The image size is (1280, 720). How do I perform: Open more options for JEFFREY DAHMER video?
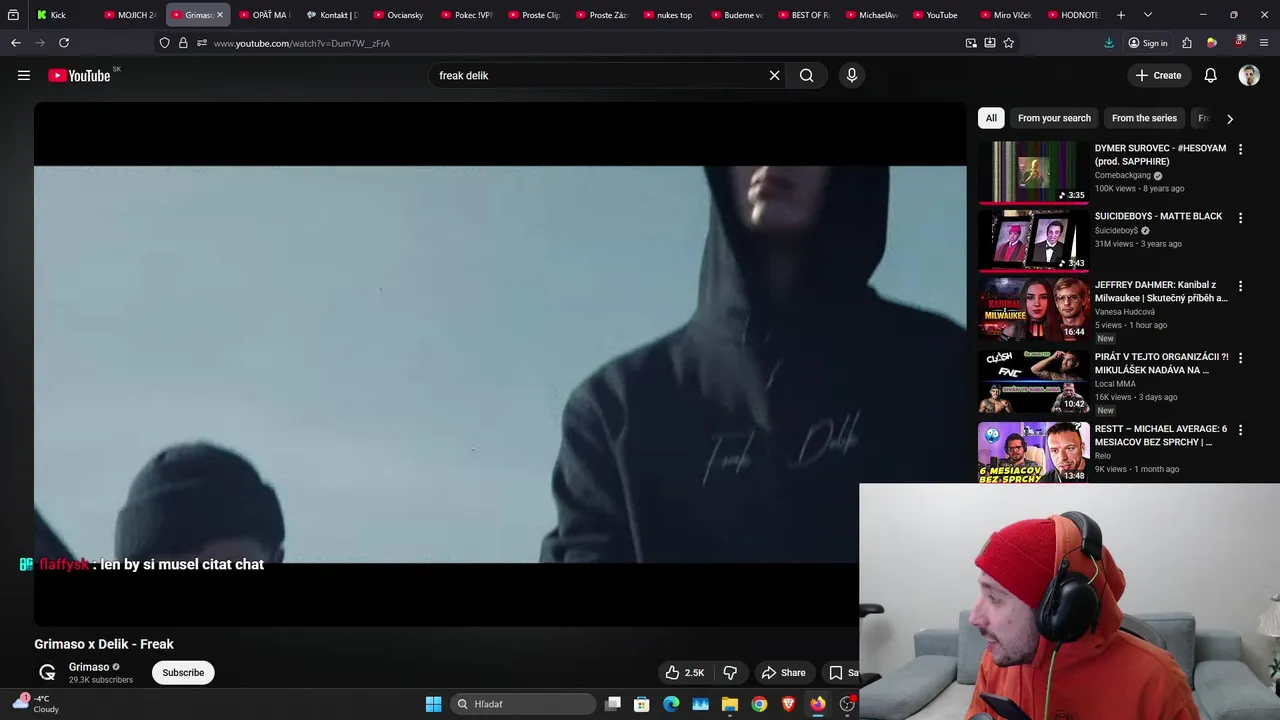[x=1240, y=285]
